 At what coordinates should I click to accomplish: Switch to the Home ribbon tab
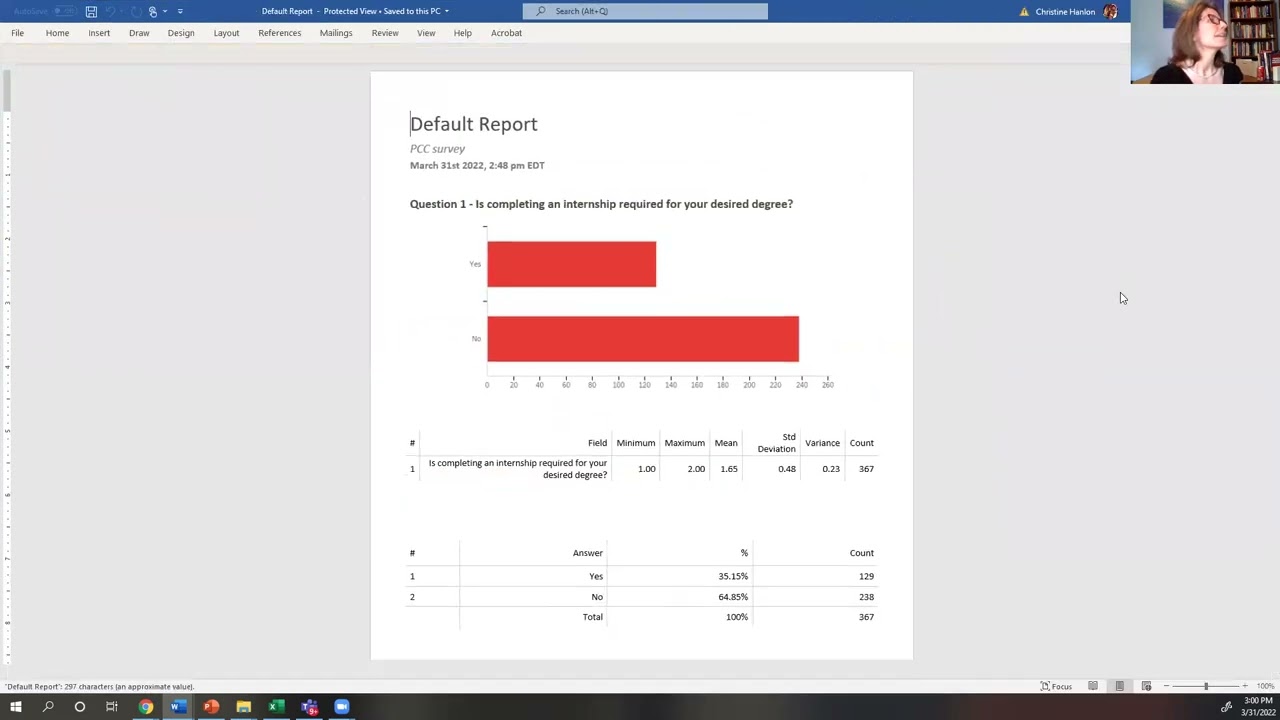pos(57,33)
